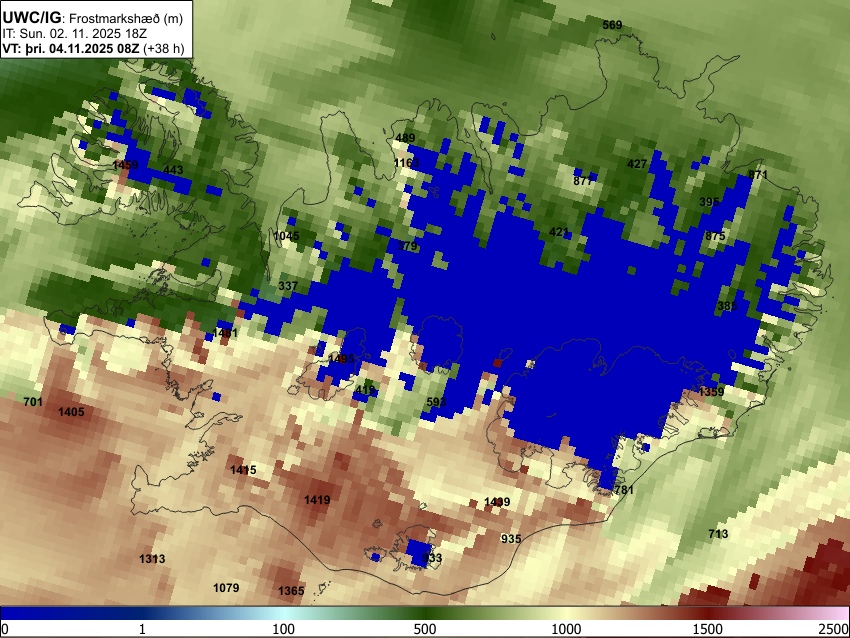Click the legend label 1500
This screenshot has width=850, height=638.
pos(708,629)
